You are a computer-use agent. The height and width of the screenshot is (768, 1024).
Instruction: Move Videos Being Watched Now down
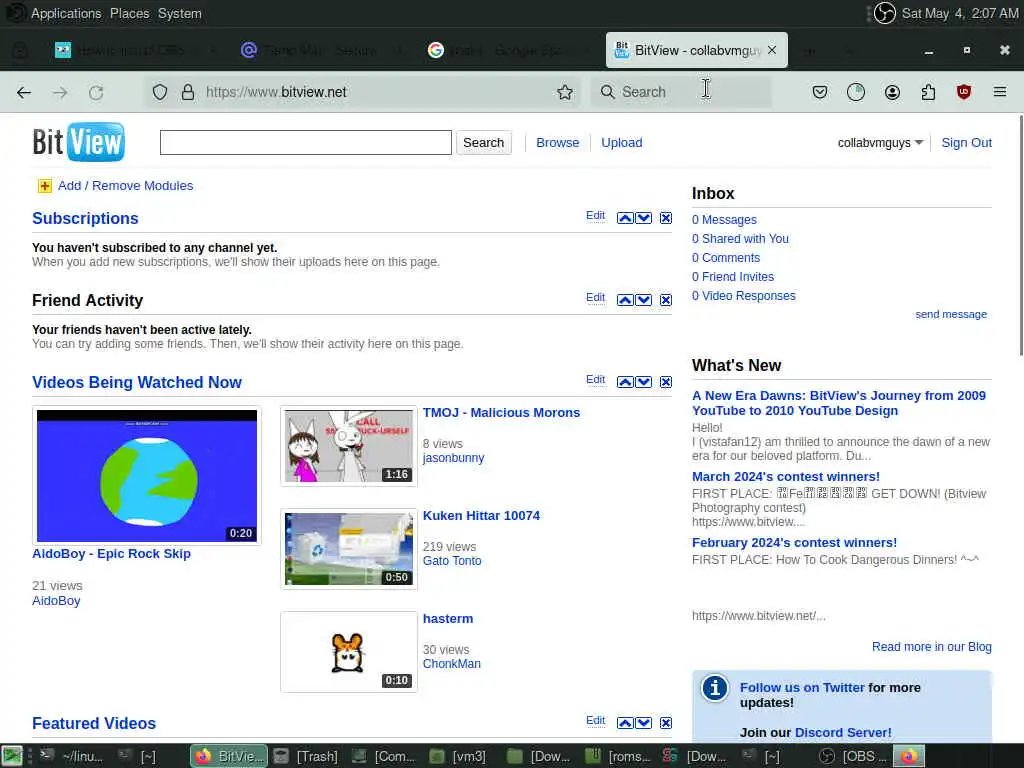point(644,382)
